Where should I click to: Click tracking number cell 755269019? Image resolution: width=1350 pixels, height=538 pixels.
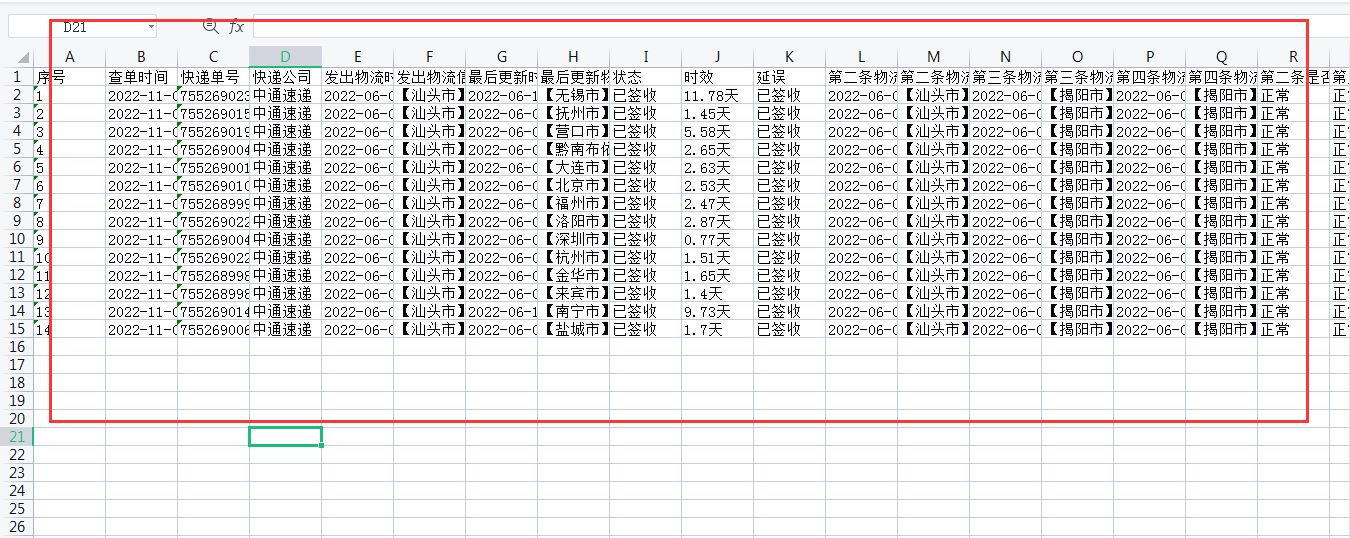213,131
